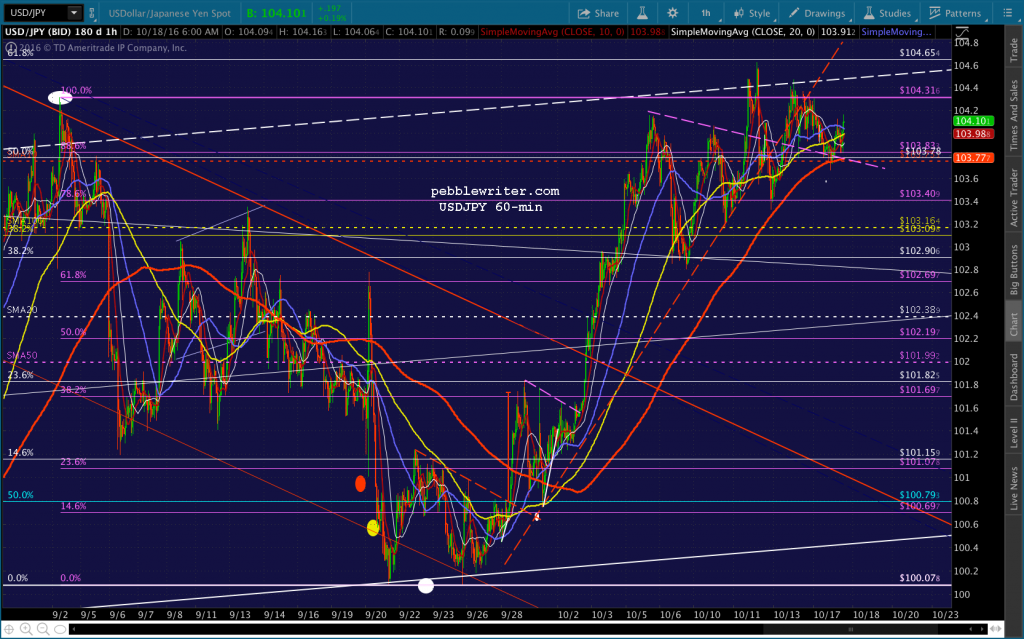The image size is (1024, 639).
Task: Click the SimpleMovingAvg (CLOSE, 10, 0) red label
Action: point(552,31)
